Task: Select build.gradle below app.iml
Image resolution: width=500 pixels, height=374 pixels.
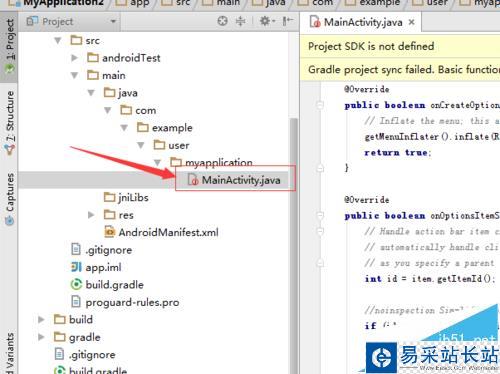Action: pyautogui.click(x=114, y=285)
